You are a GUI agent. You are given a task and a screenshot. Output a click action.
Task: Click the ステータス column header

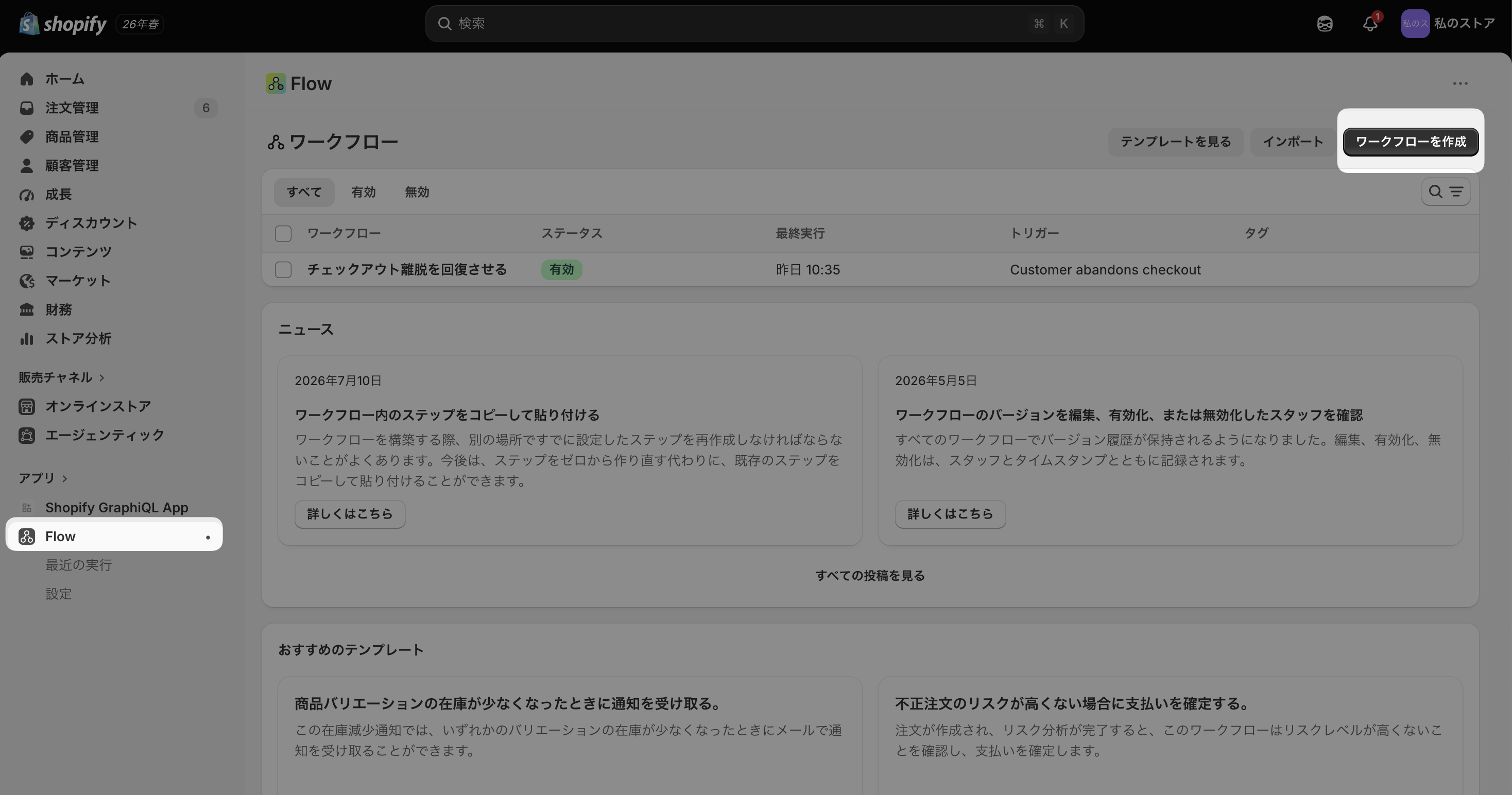572,234
